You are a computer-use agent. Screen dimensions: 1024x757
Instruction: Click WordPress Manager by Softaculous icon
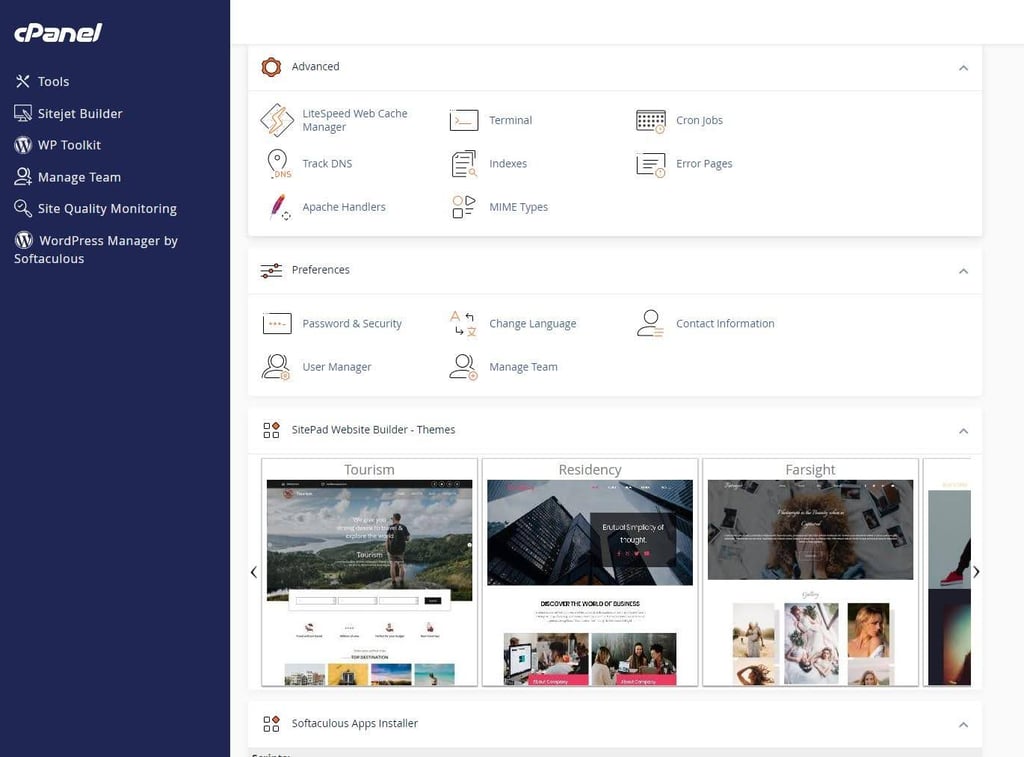[x=24, y=240]
